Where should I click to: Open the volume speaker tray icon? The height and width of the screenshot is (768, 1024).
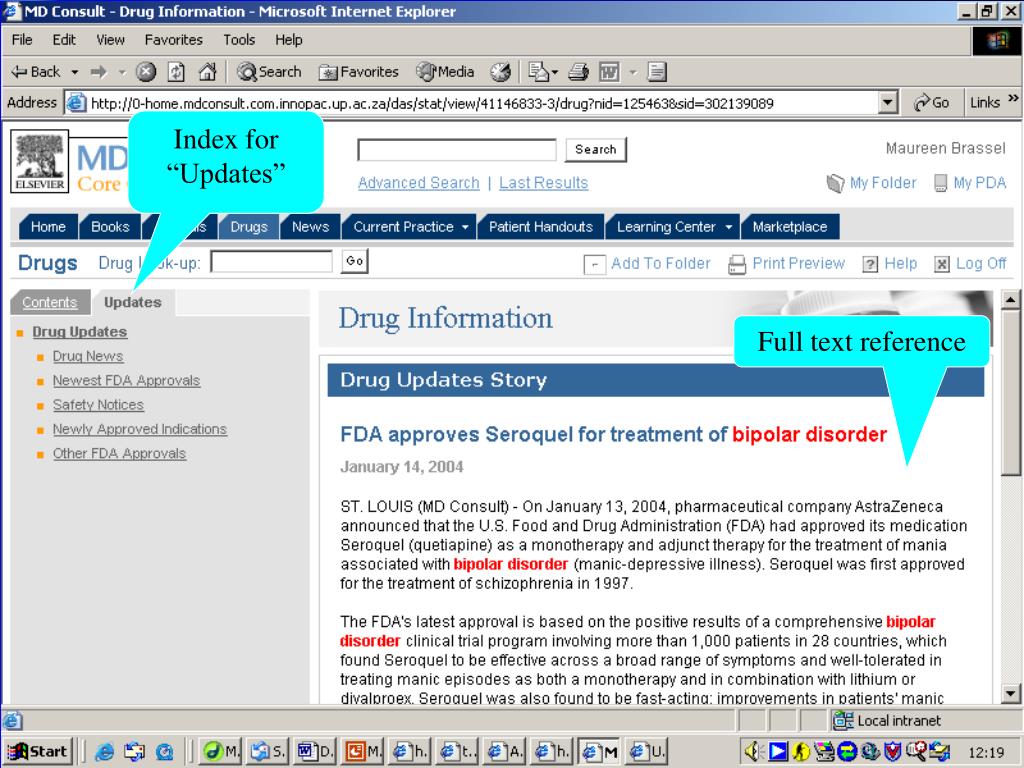tap(752, 752)
